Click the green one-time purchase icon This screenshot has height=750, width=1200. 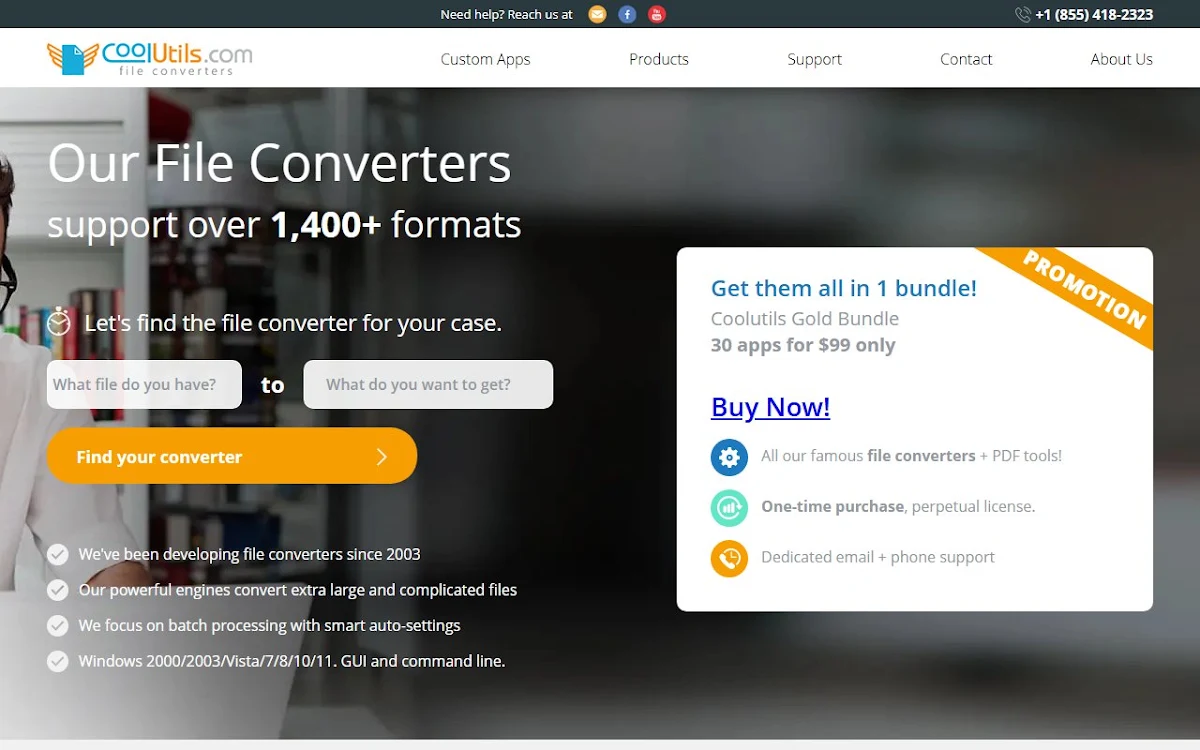point(729,508)
